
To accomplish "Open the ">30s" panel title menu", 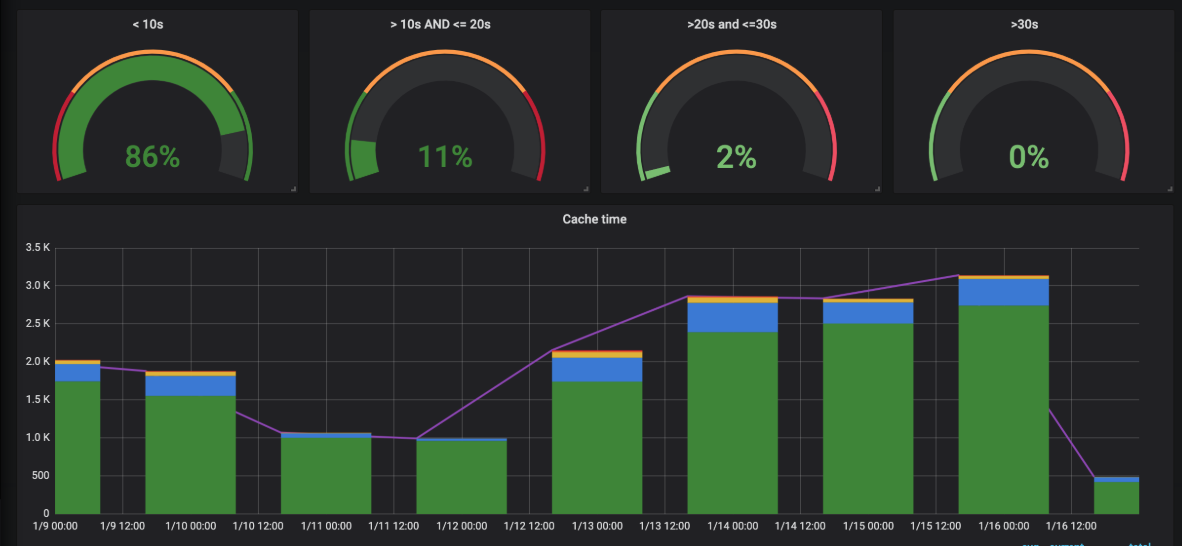I will [1024, 24].
